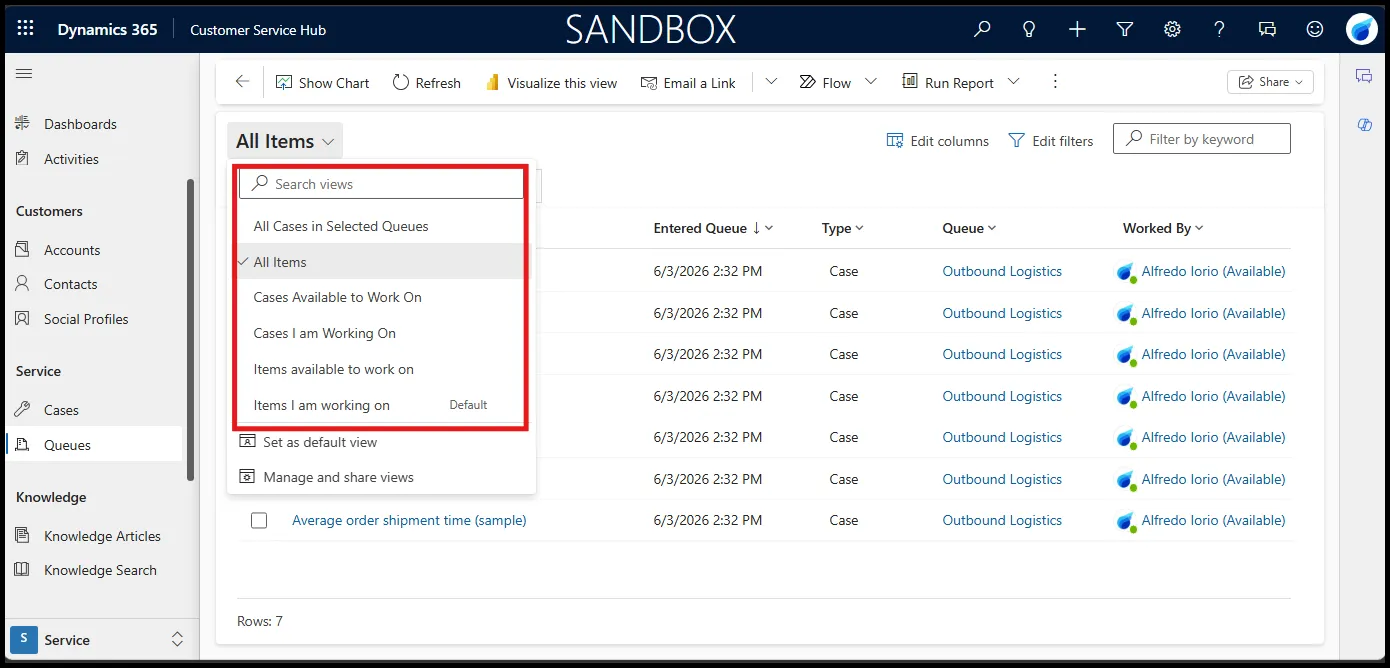Expand the Flow dropdown chevron

(870, 82)
